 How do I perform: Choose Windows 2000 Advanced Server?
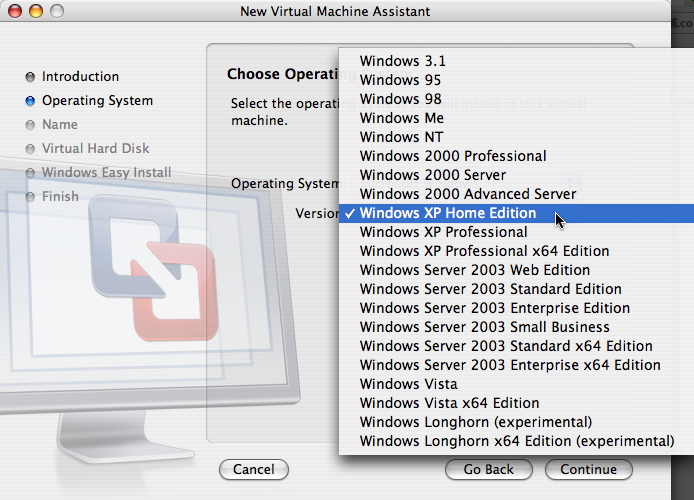(x=467, y=194)
